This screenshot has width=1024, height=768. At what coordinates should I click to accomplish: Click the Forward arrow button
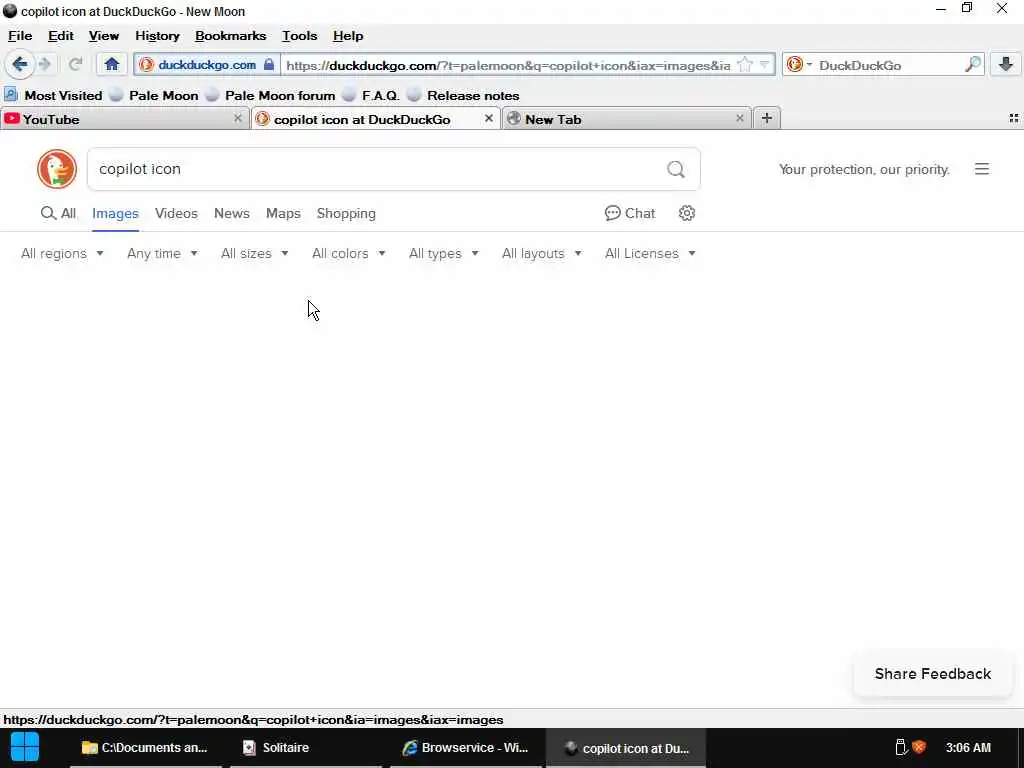pyautogui.click(x=45, y=65)
